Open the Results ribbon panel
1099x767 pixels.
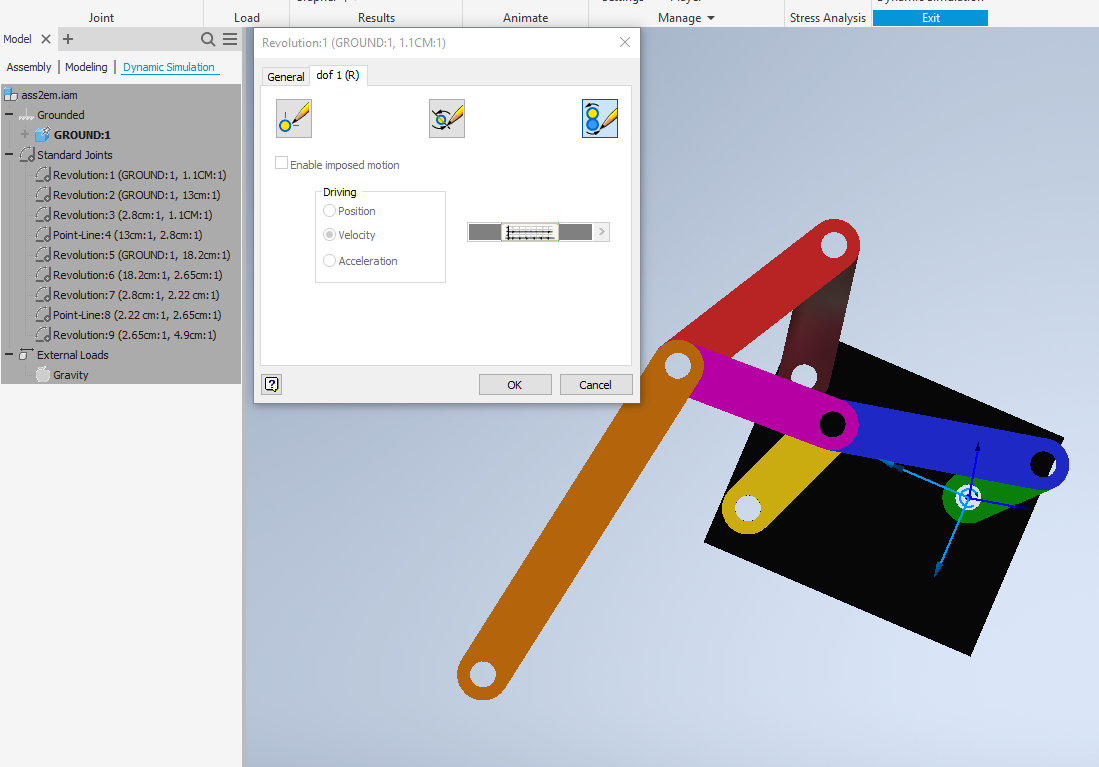click(376, 18)
